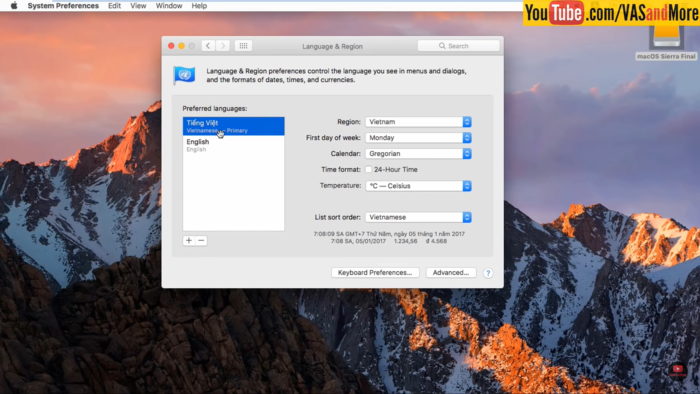Open the Help menu
The image size is (700, 394).
199,6
